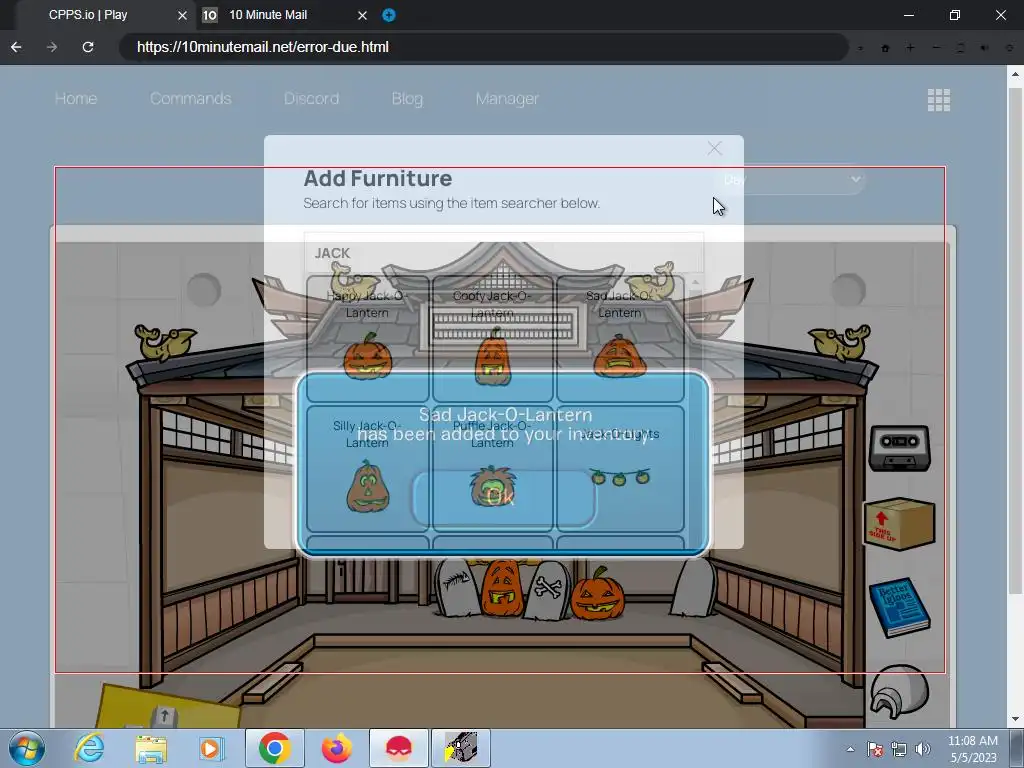Reload the current page
The width and height of the screenshot is (1024, 768).
tap(88, 47)
